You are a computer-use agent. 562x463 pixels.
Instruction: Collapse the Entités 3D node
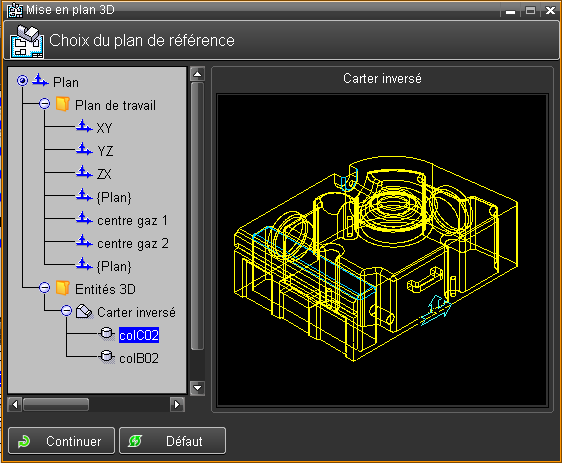coord(44,288)
